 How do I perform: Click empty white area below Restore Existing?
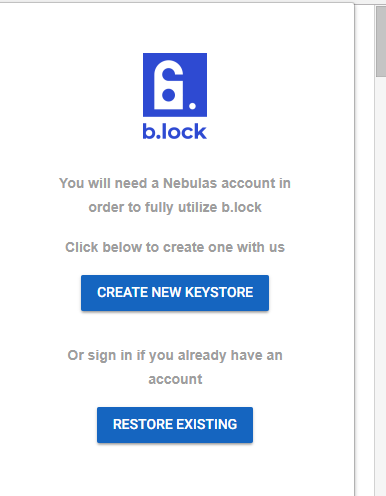(x=175, y=472)
